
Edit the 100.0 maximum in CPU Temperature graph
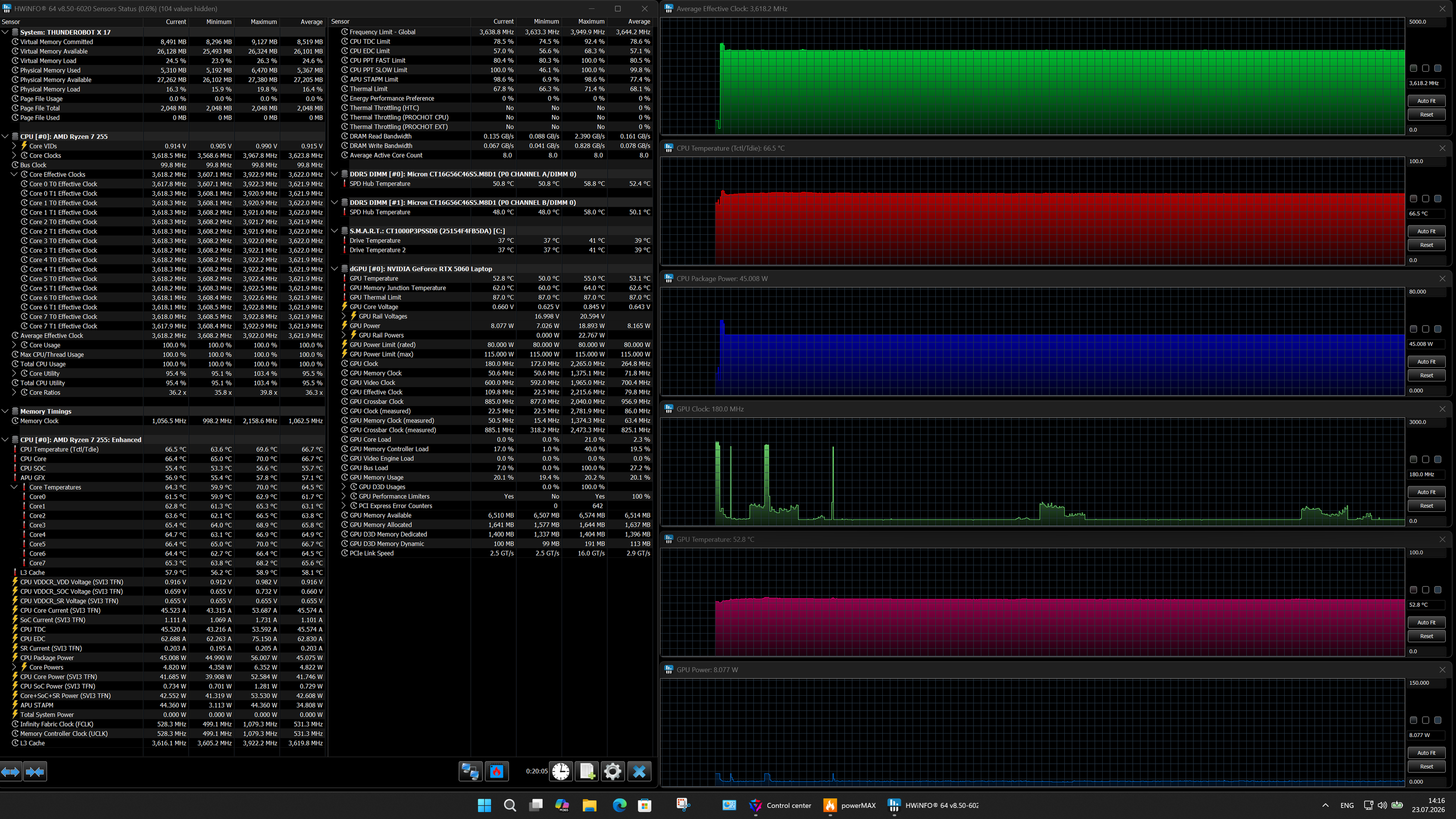(1426, 161)
